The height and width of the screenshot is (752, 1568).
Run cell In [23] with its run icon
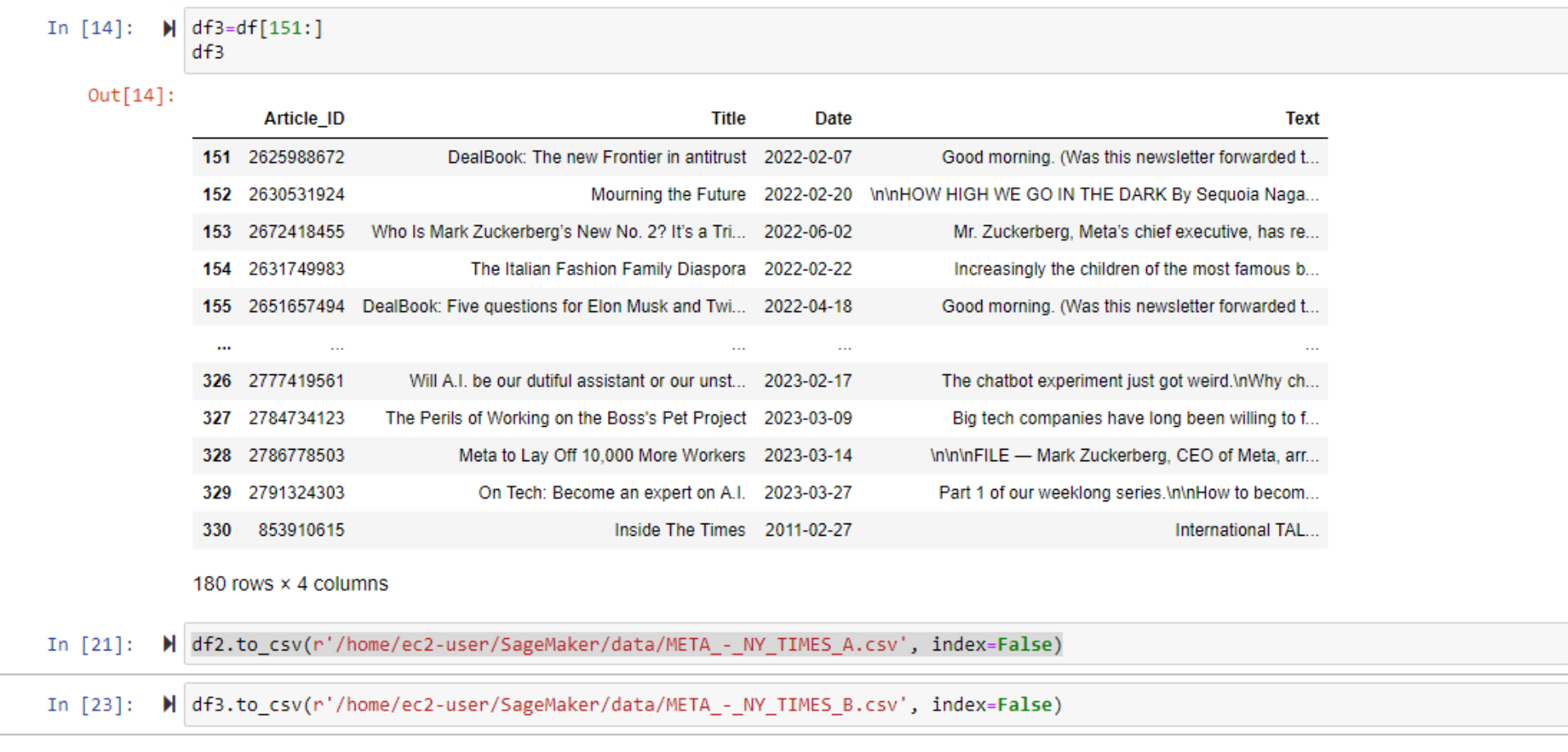point(169,704)
